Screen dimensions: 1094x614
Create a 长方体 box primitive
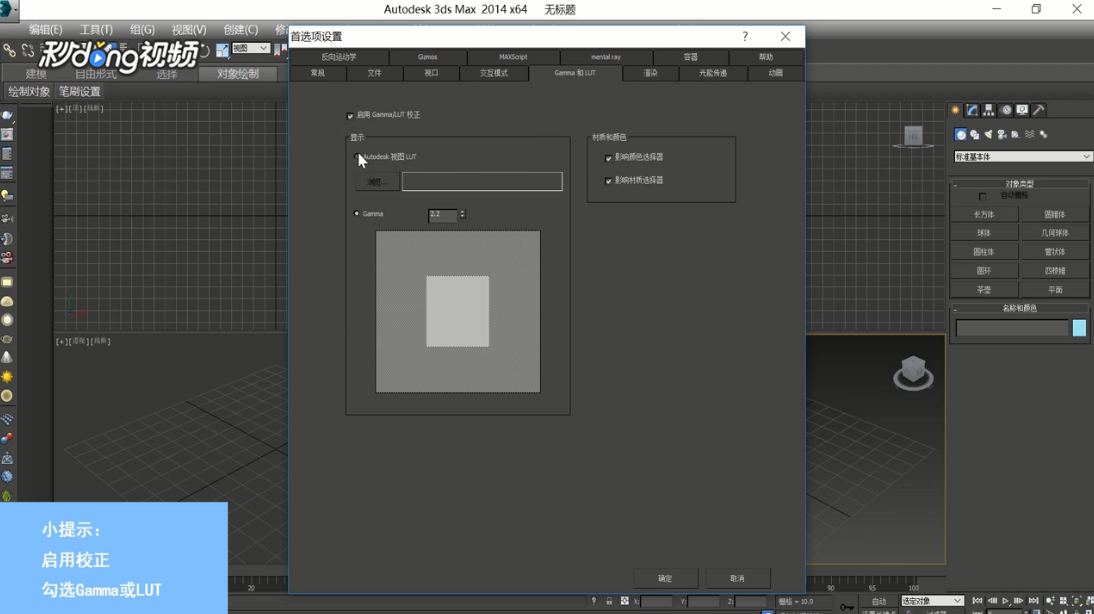[x=984, y=215]
